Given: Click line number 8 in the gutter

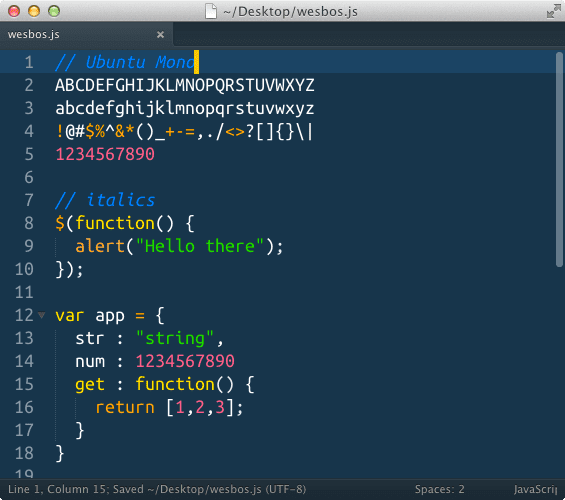Looking at the screenshot, I should [29, 223].
